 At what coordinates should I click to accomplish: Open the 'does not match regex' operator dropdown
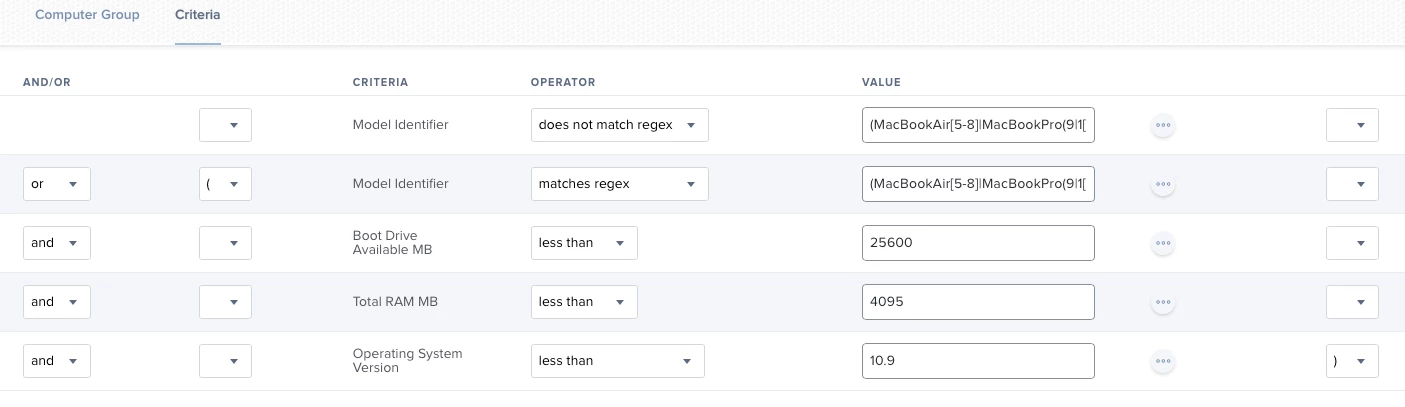click(619, 125)
